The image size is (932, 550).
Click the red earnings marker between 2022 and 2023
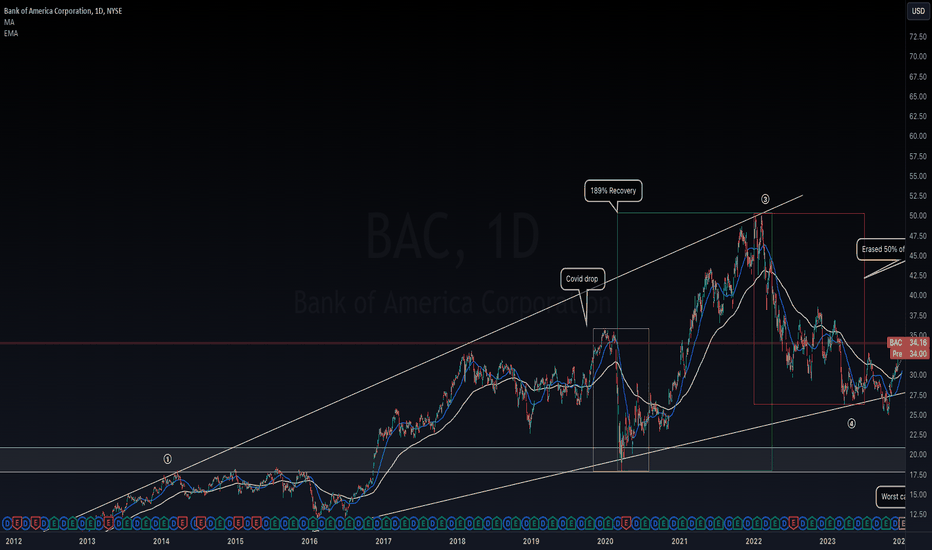point(793,523)
